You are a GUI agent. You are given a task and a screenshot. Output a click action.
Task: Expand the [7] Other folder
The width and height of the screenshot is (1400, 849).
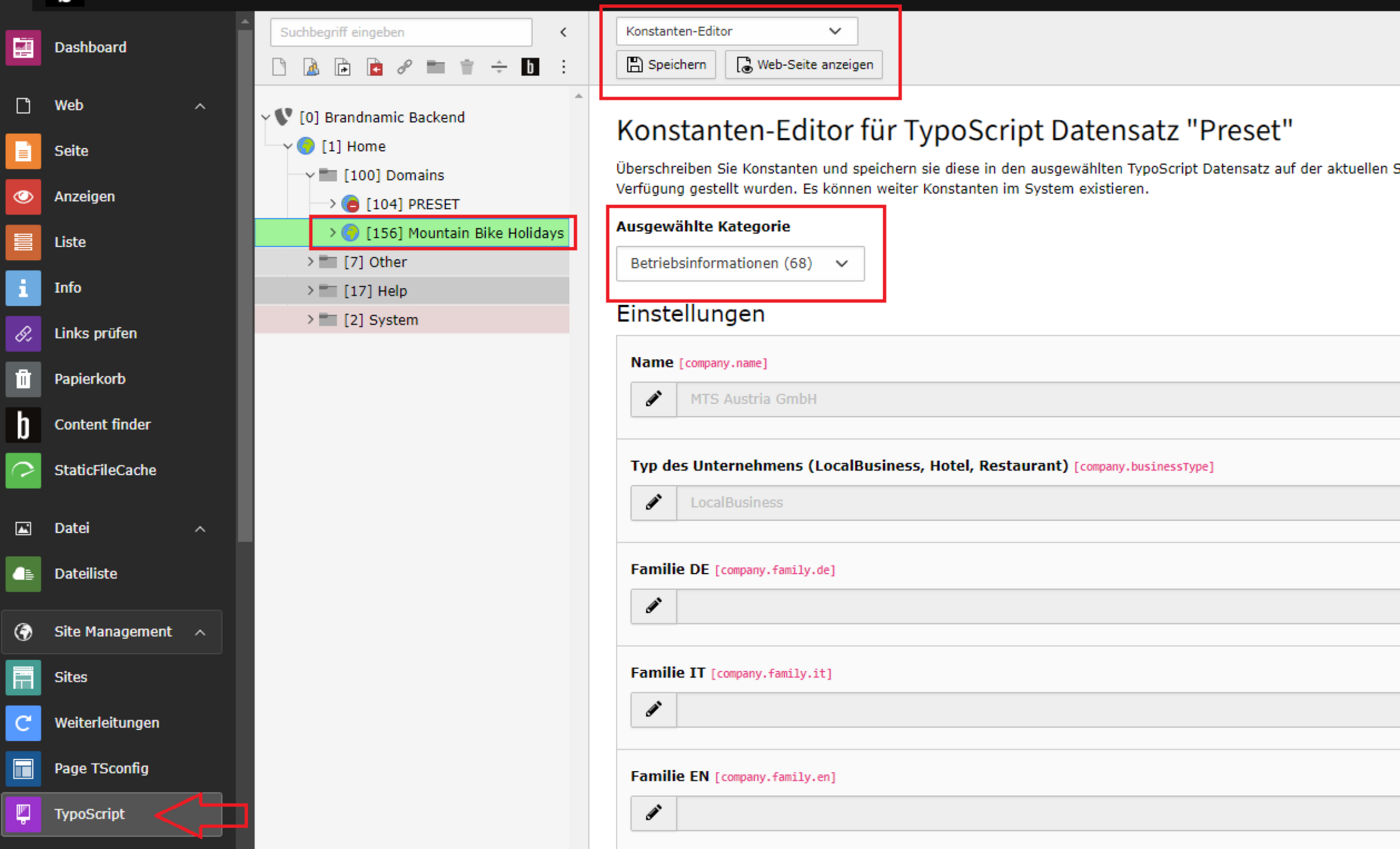pos(310,262)
